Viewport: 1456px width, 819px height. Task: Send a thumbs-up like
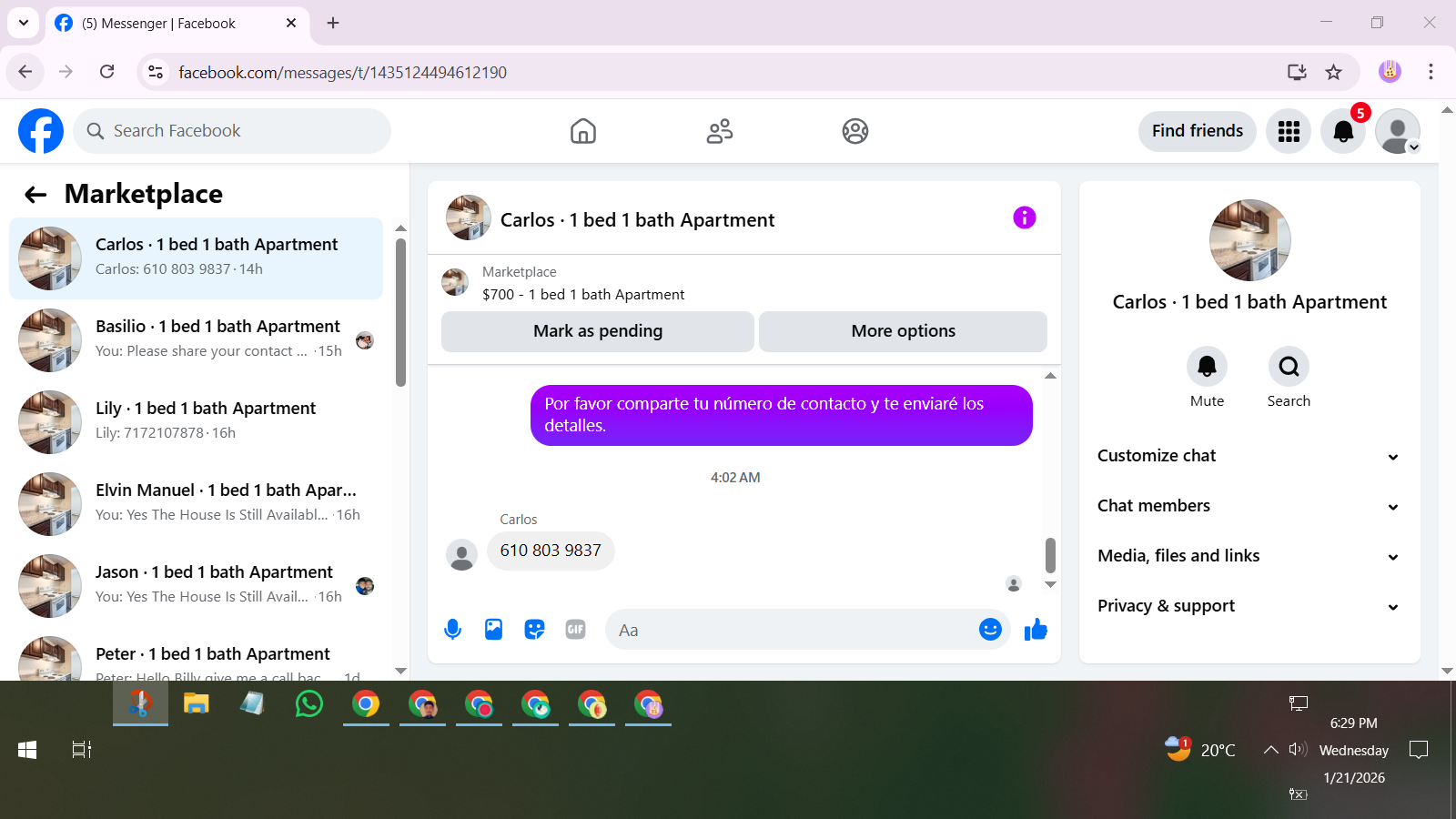tap(1036, 629)
